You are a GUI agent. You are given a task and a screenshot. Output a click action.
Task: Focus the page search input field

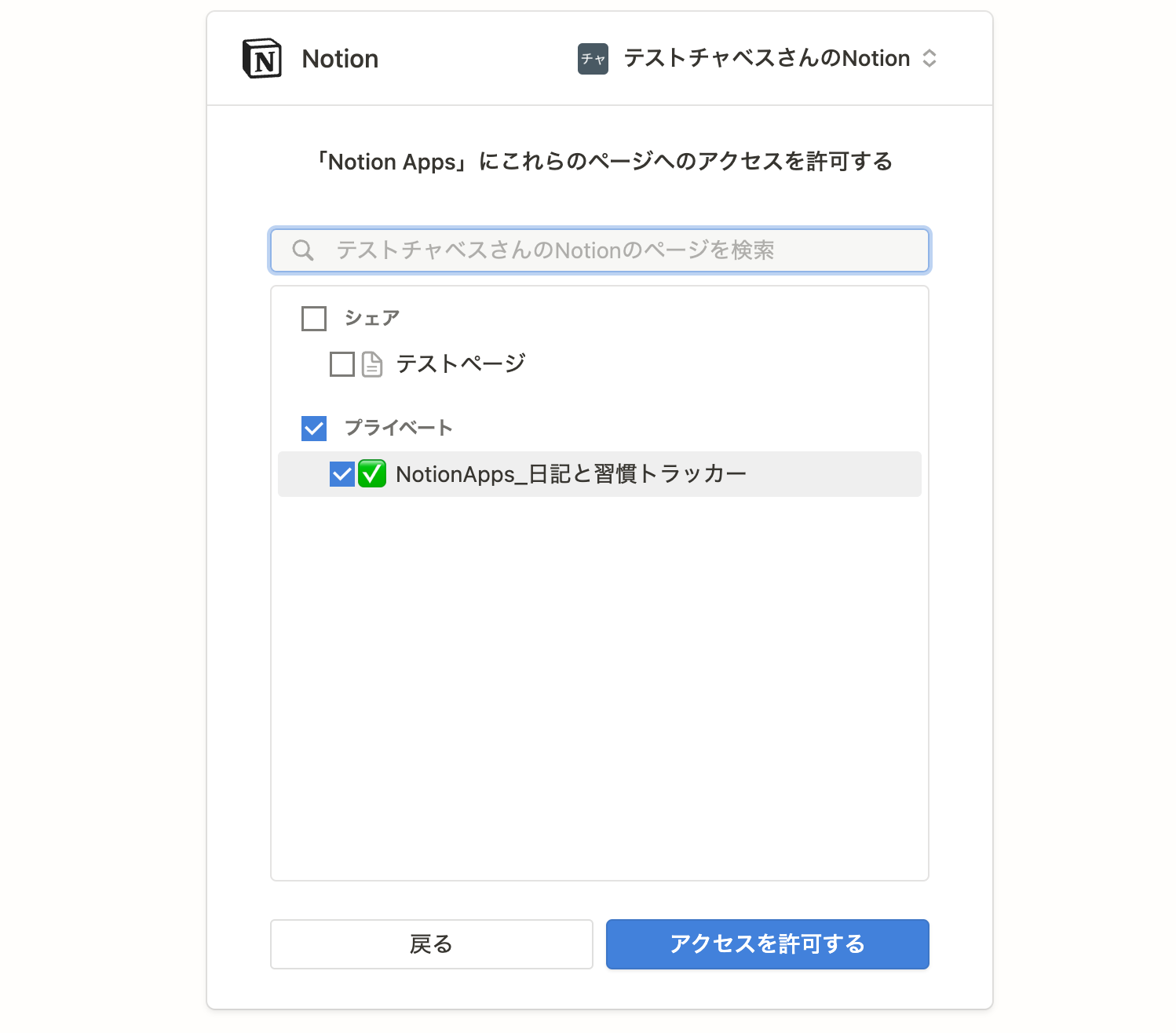pos(600,250)
